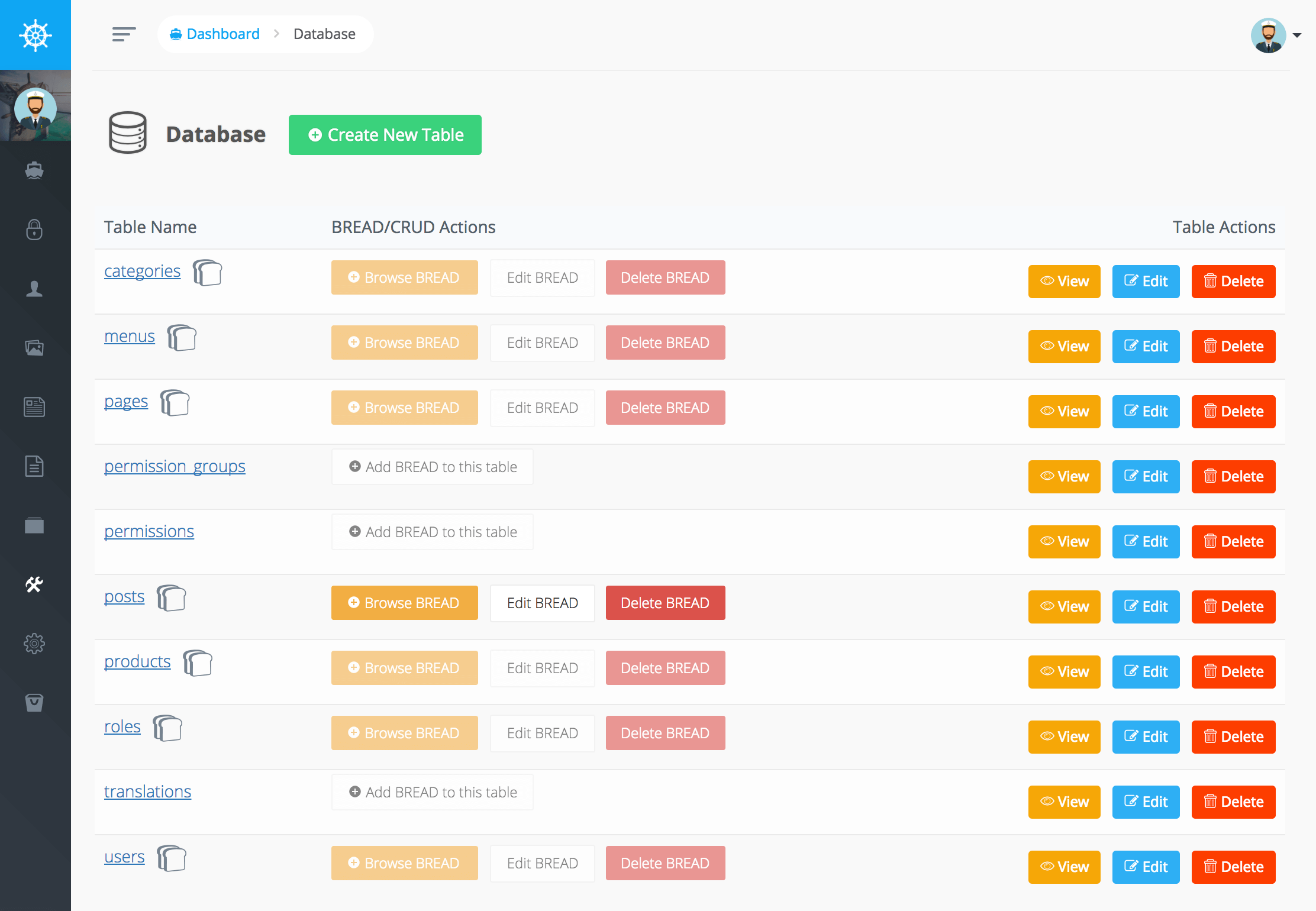Viewport: 1316px width, 911px height.
Task: Open the lock roles sidebar icon
Action: point(34,230)
